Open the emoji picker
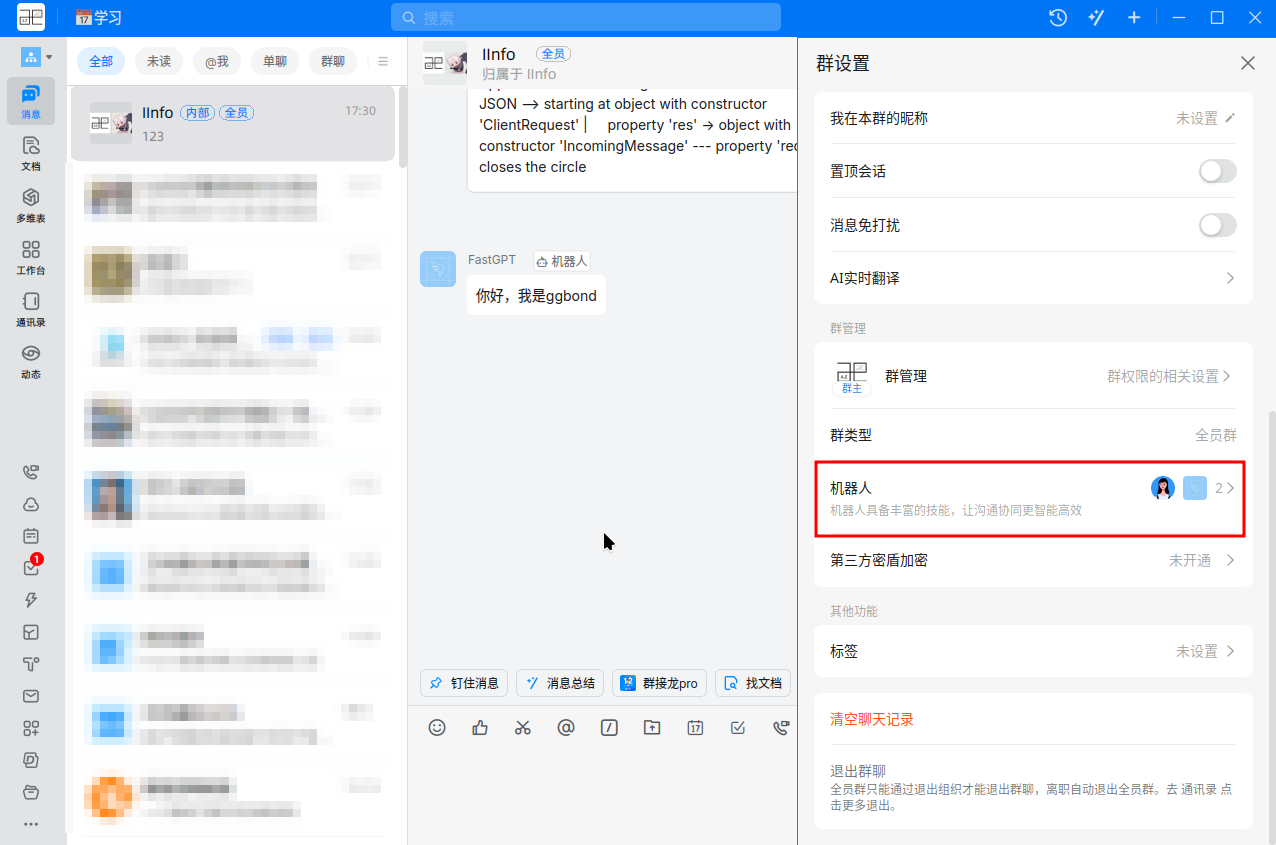The height and width of the screenshot is (845, 1276). (x=437, y=727)
